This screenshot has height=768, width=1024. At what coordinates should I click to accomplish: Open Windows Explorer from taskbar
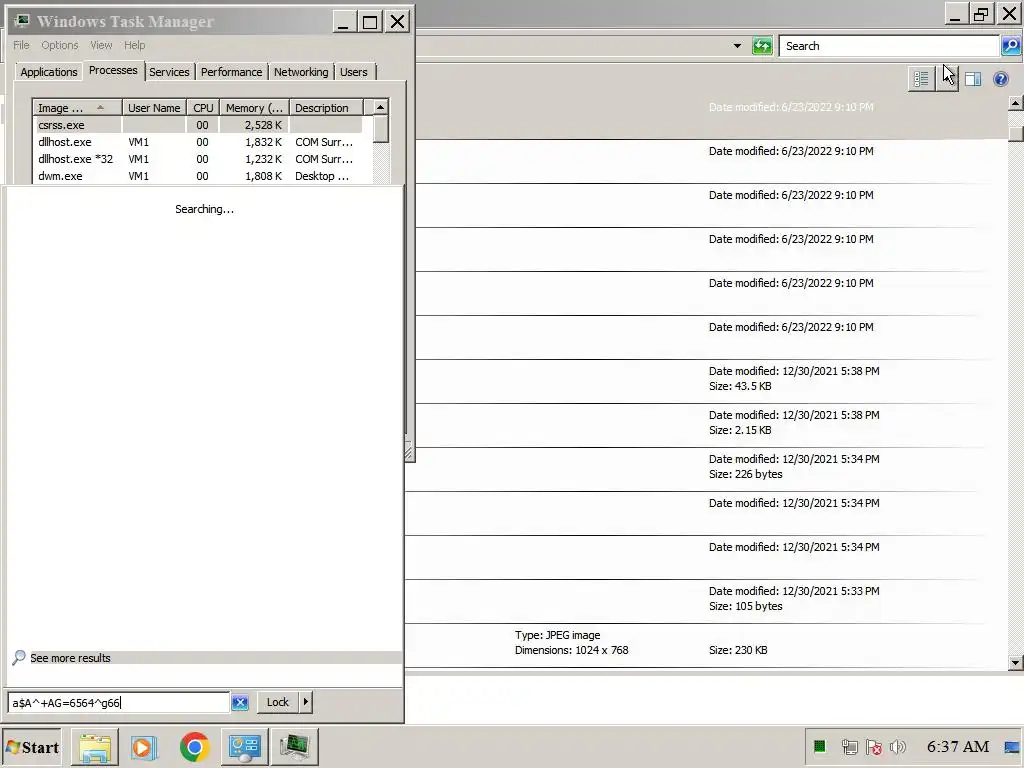[x=95, y=747]
